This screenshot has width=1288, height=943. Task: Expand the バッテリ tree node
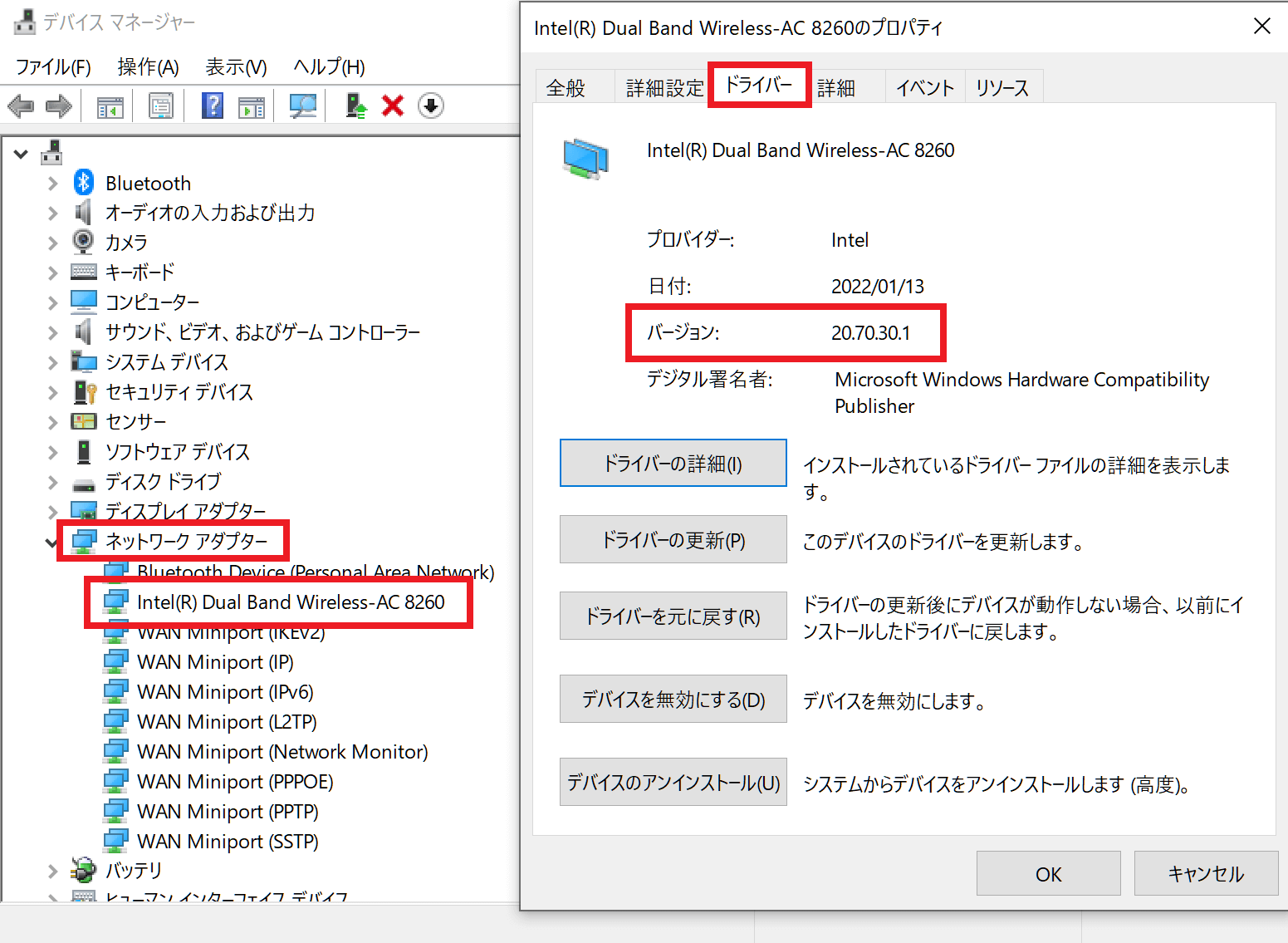53,871
